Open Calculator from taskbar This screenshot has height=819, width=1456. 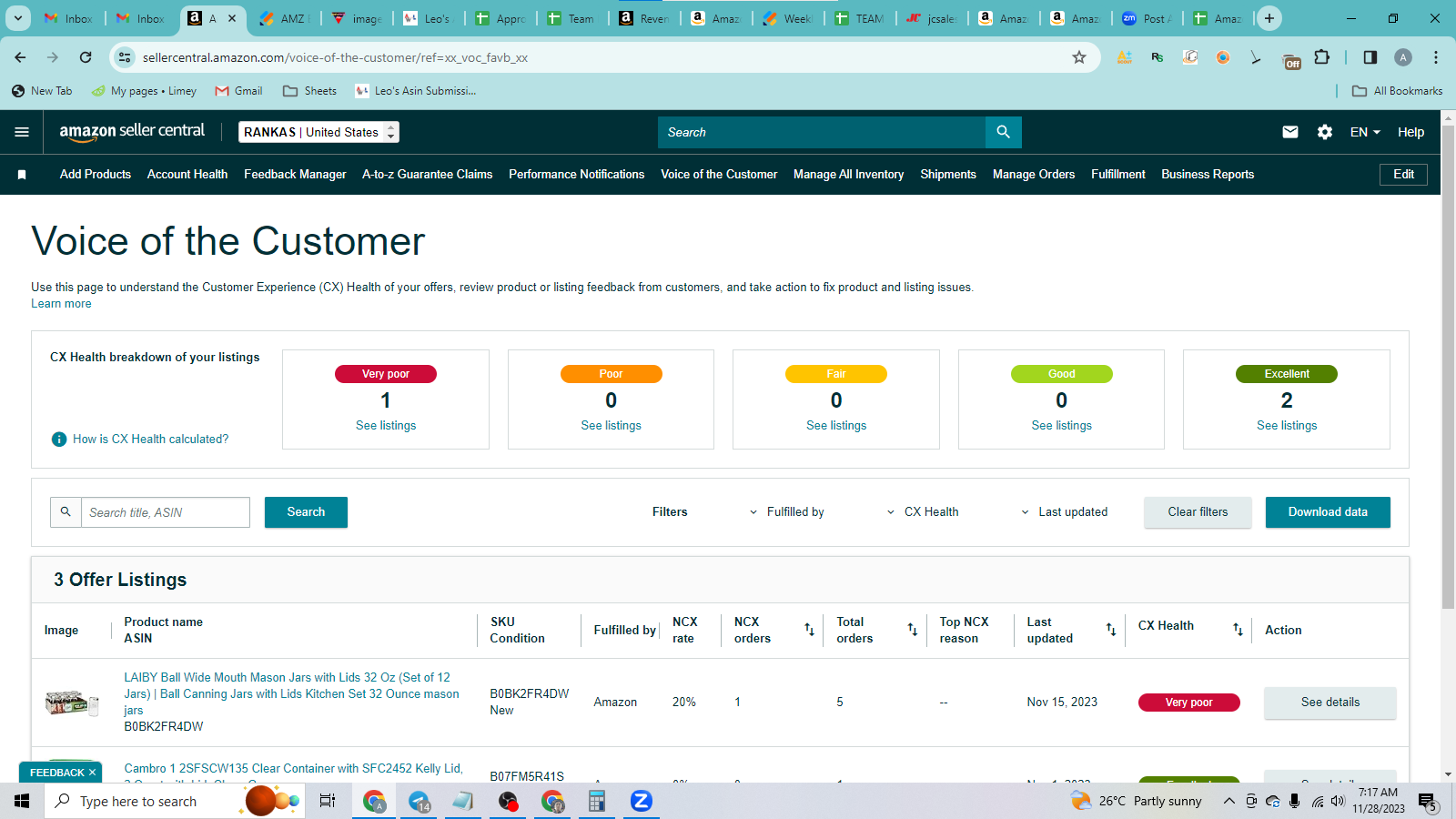[597, 801]
